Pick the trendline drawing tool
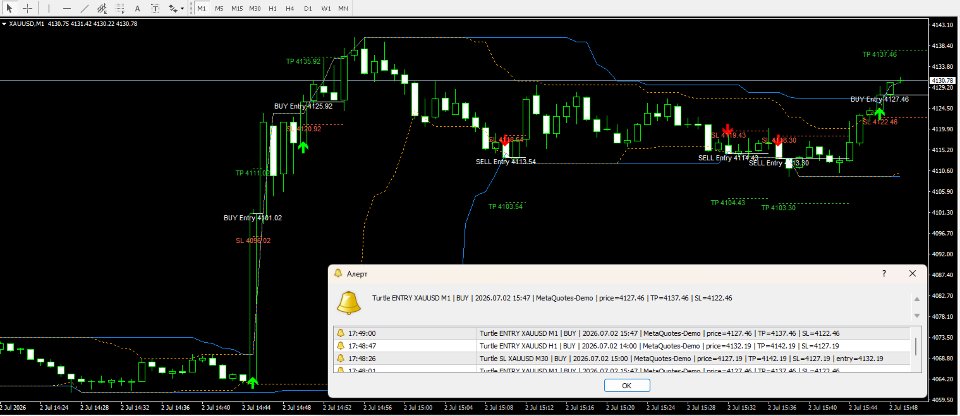This screenshot has width=960, height=416. coord(84,9)
